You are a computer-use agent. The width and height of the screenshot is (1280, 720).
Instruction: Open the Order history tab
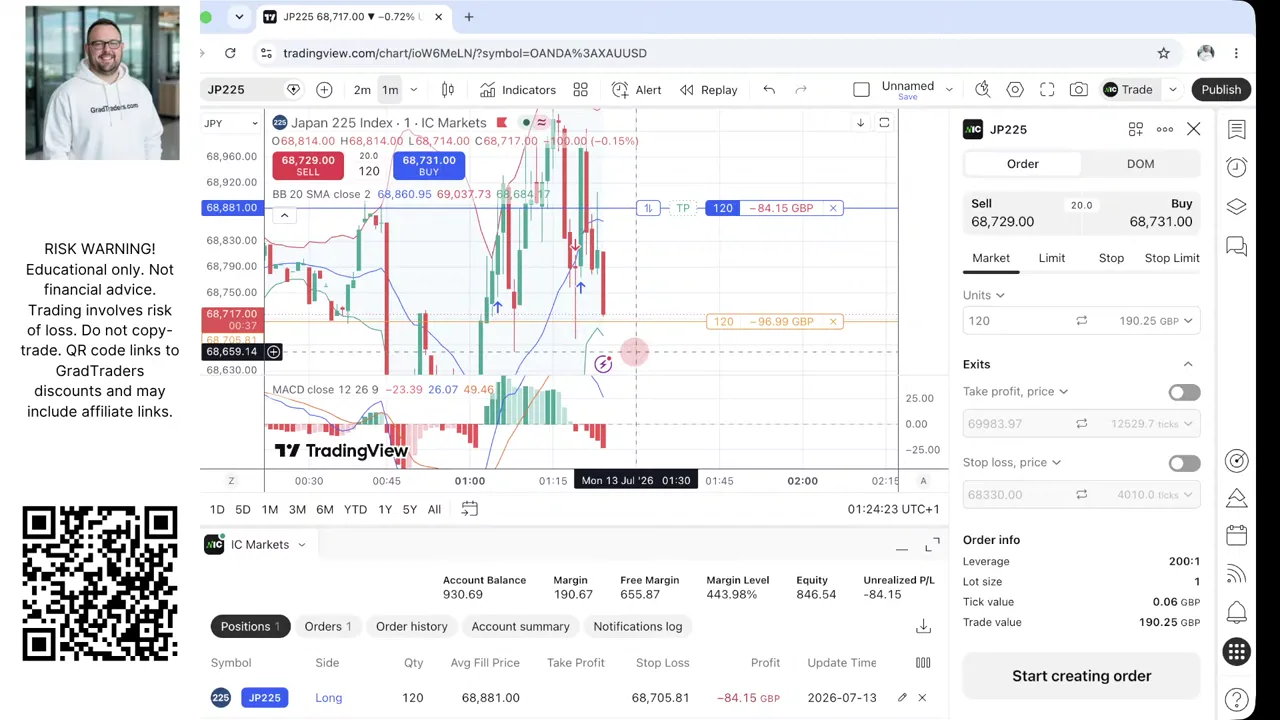(x=412, y=626)
